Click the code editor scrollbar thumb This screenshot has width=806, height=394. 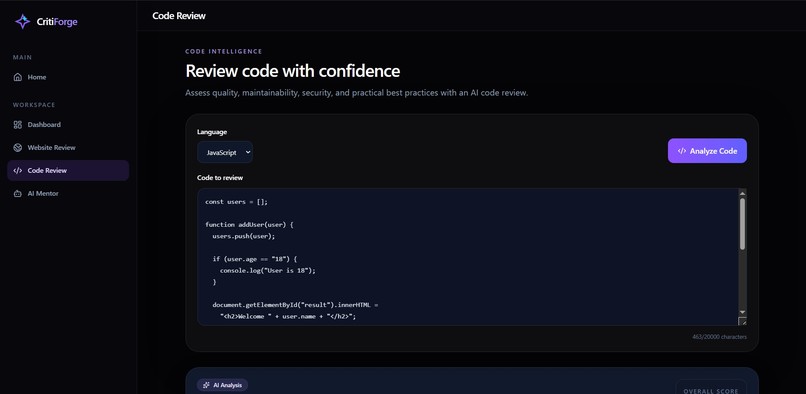click(742, 224)
